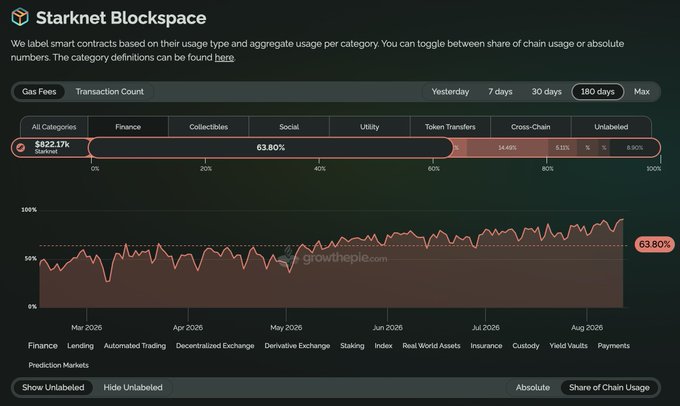Open the Finance category tab
The width and height of the screenshot is (680, 406).
pos(128,127)
